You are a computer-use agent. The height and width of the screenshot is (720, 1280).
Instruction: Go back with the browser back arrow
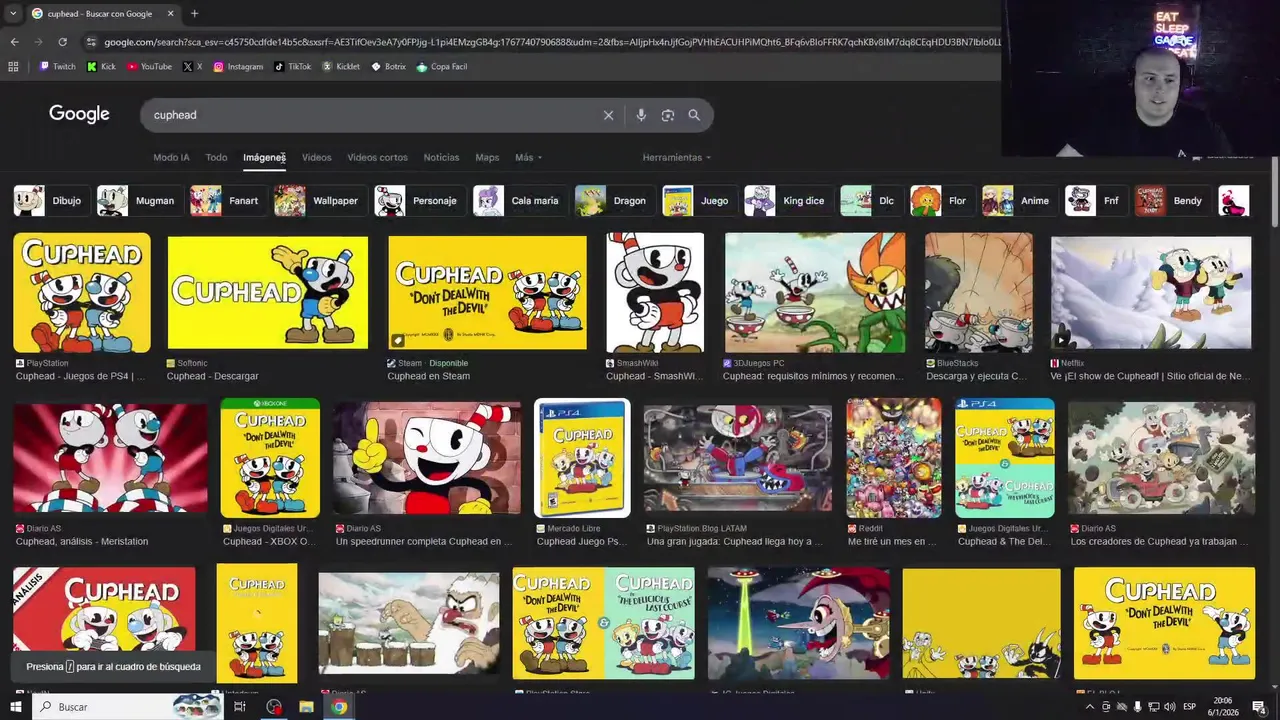coord(14,42)
